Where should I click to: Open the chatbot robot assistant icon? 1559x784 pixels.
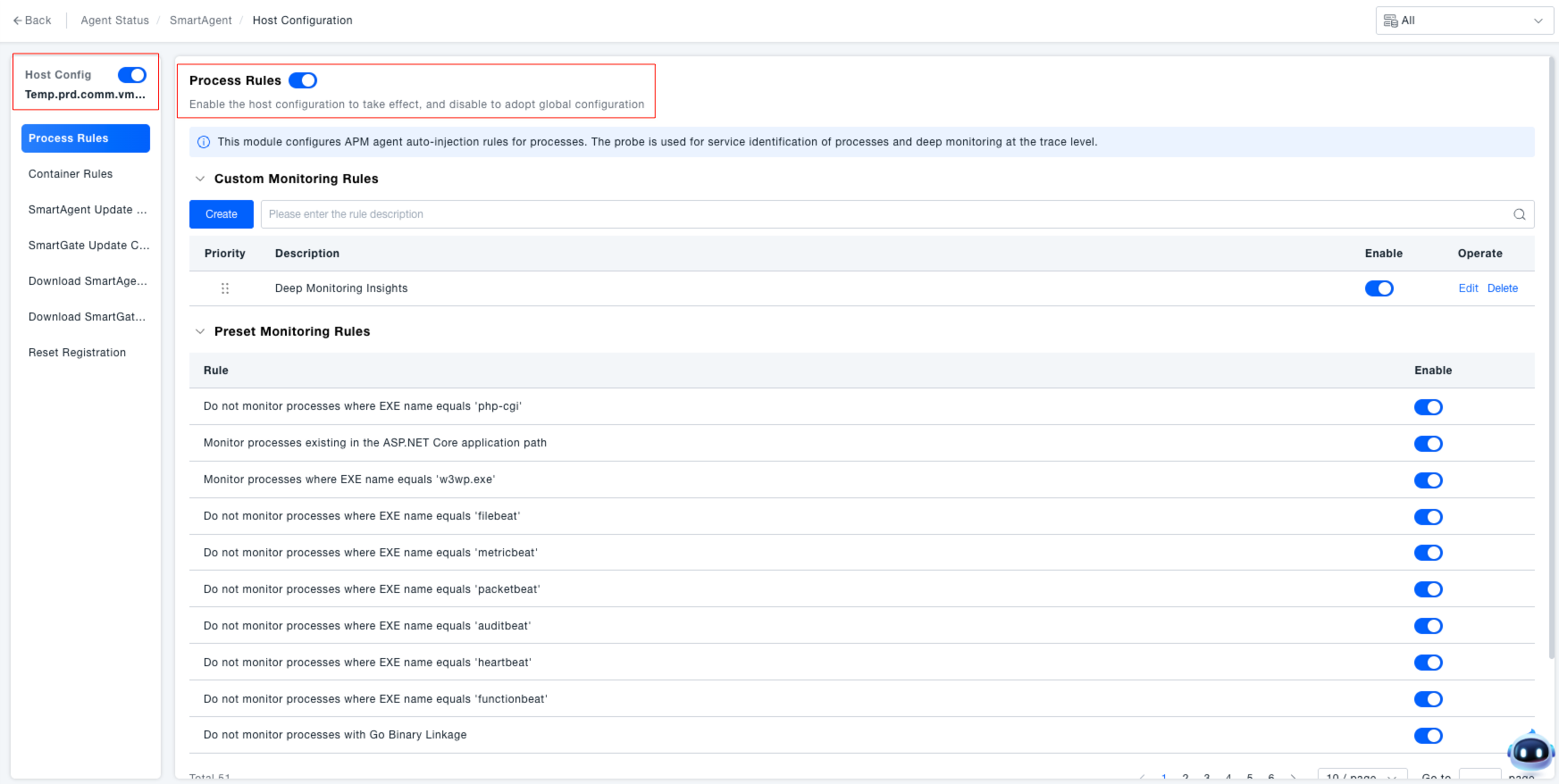1530,751
